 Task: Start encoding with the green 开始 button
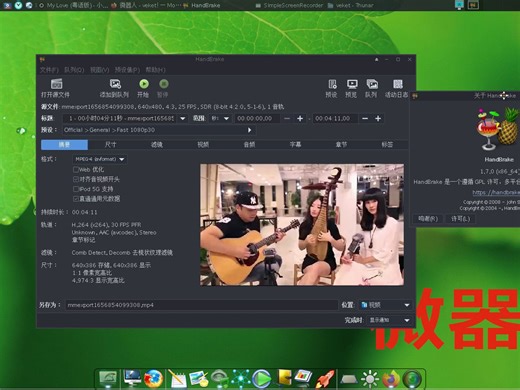pos(144,84)
